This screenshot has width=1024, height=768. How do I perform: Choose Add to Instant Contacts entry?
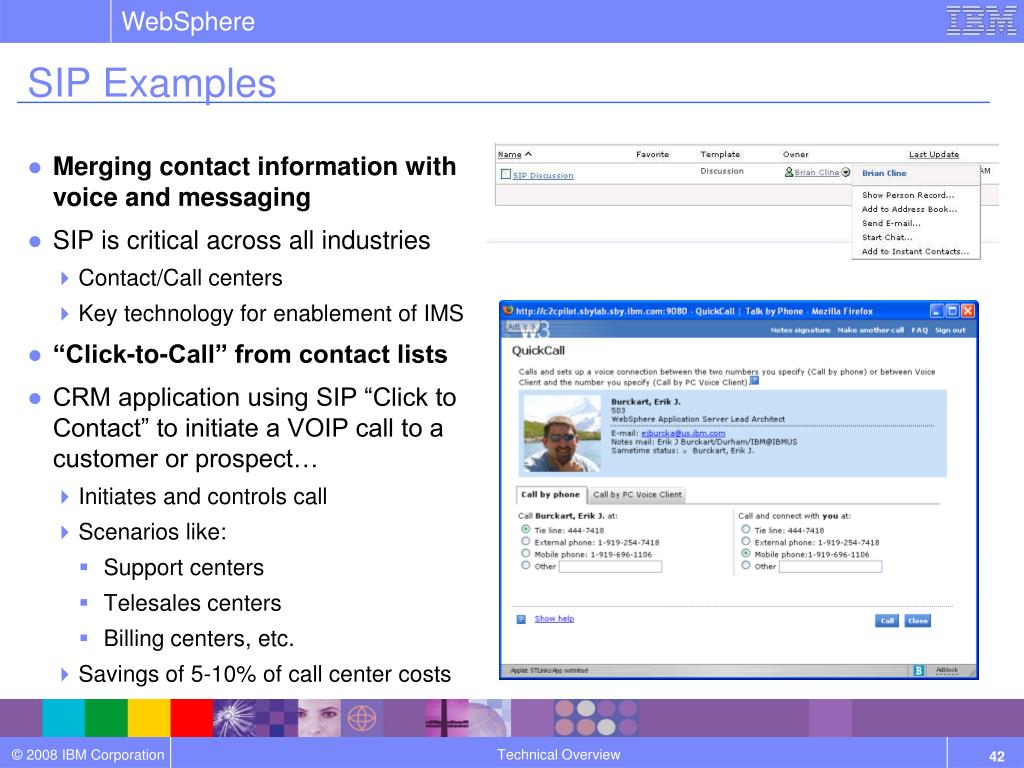pos(915,251)
